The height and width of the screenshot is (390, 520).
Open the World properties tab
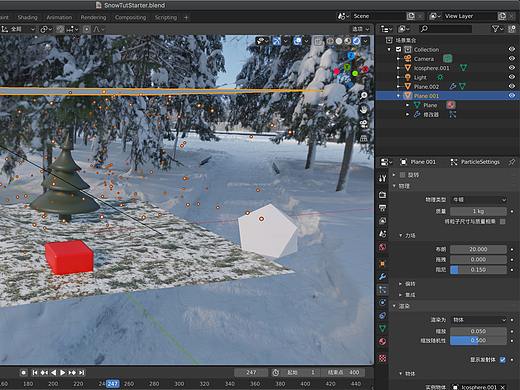(x=382, y=247)
